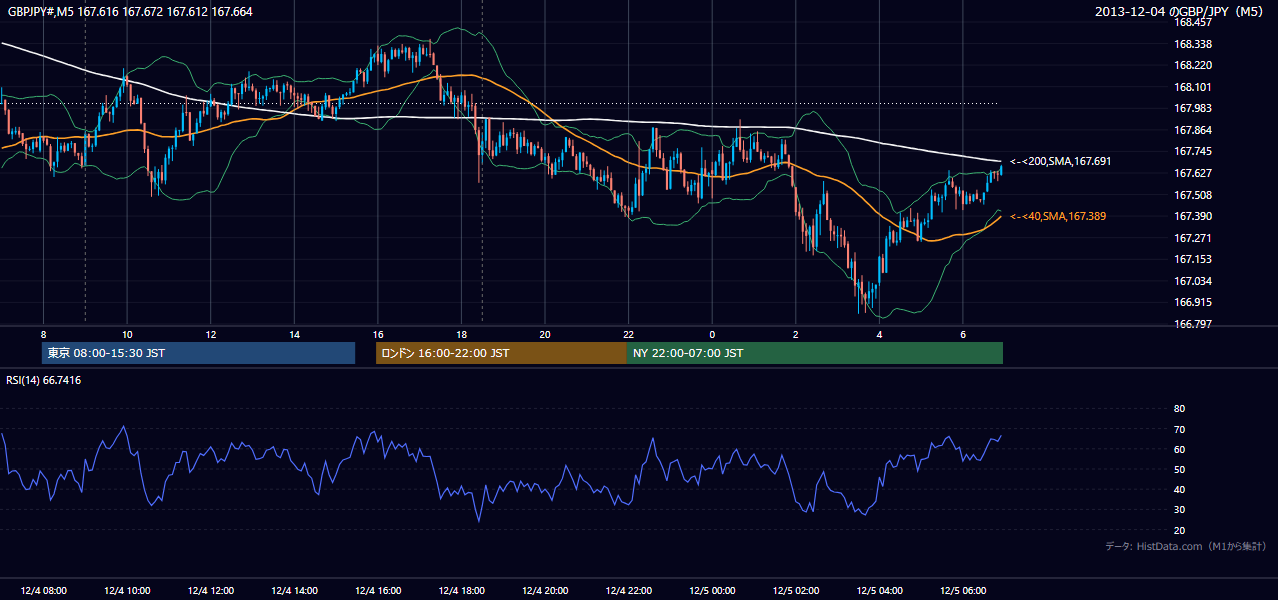The height and width of the screenshot is (600, 1278).
Task: Click the bottom time label 12/4 10:00
Action: [x=127, y=591]
